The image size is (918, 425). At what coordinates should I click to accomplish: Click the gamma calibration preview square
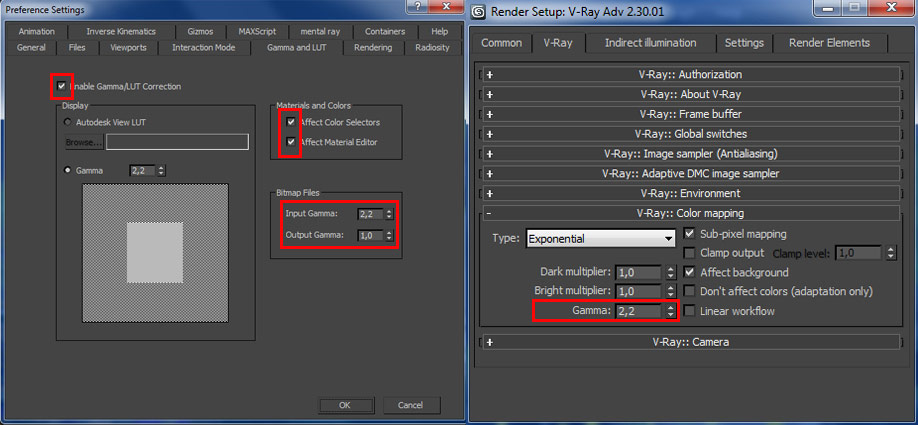(x=155, y=253)
